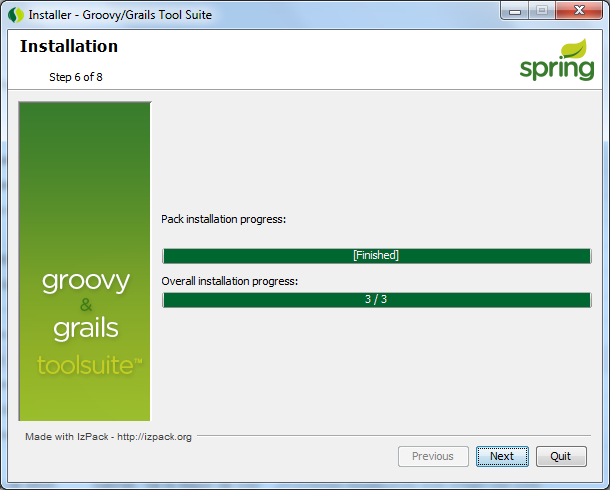610x490 pixels.
Task: Click the pack progress bar showing [Finished]
Action: click(376, 255)
